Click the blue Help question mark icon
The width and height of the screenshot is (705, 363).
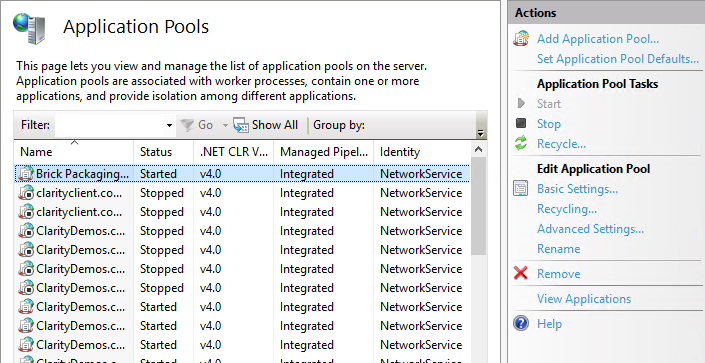(521, 323)
